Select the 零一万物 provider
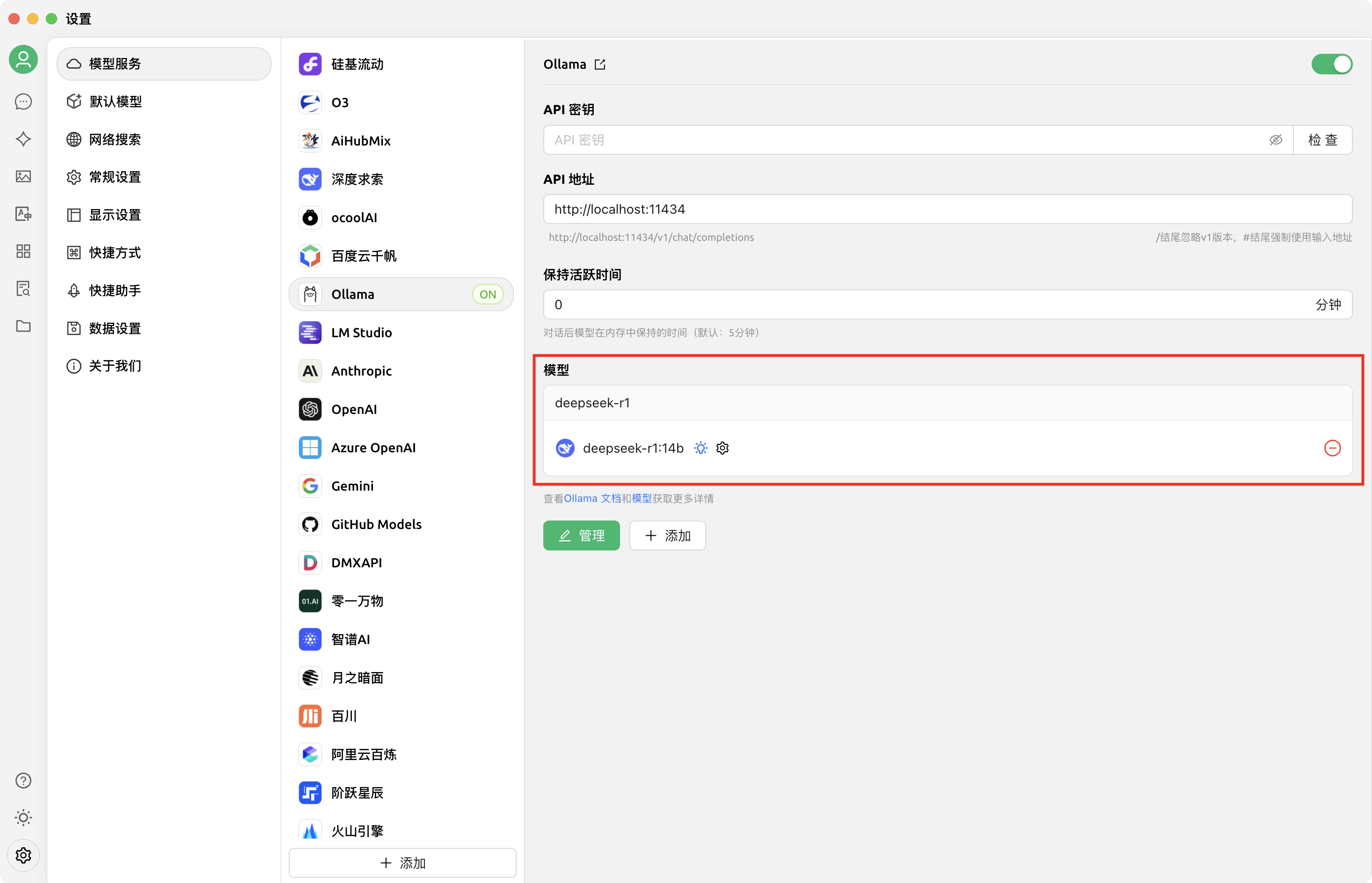Viewport: 1372px width, 883px height. click(401, 601)
